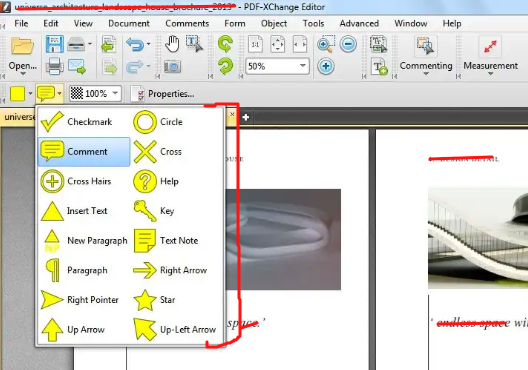Open the Help menu
Viewport: 528px width, 370px height.
click(452, 24)
